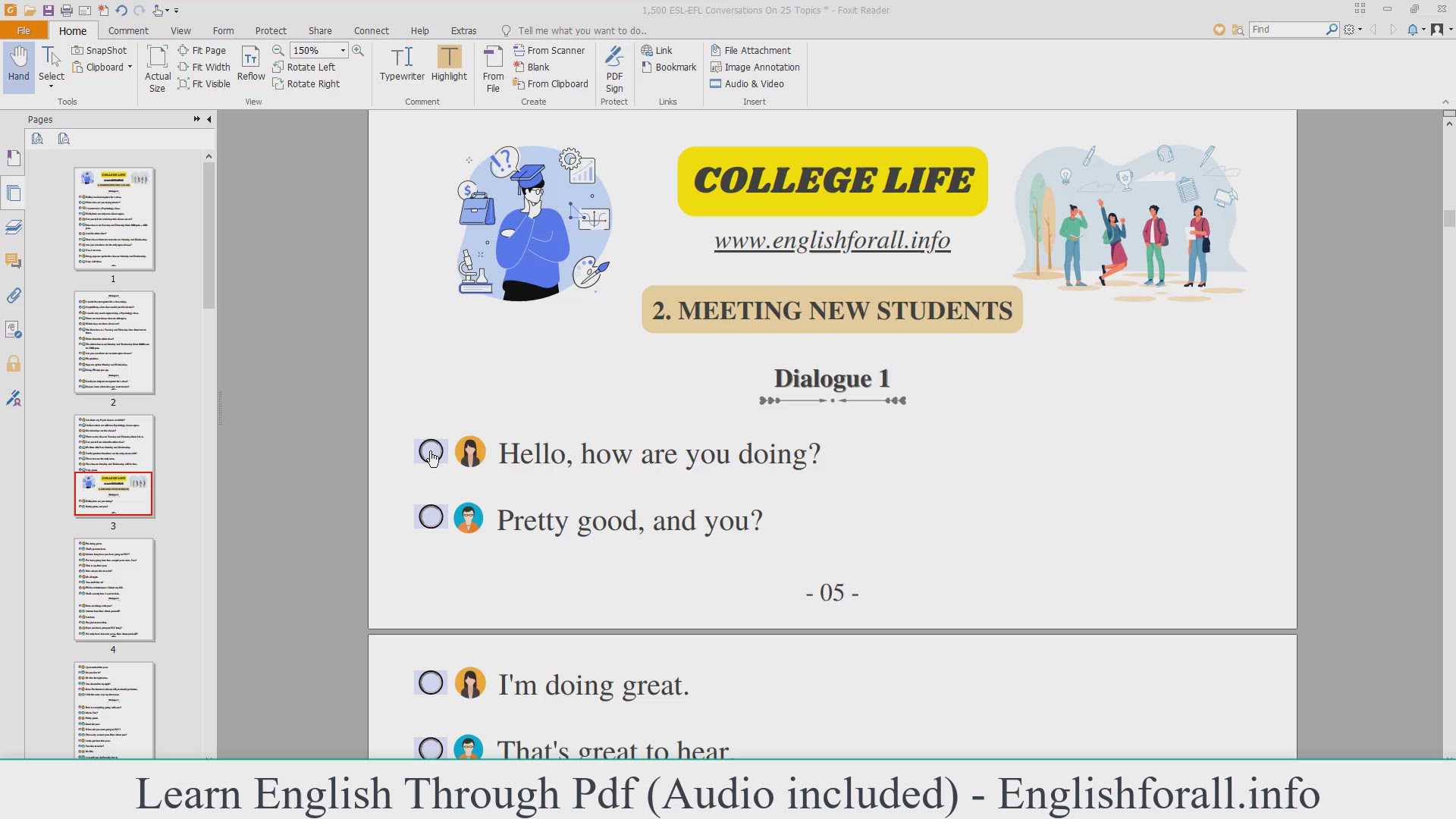The width and height of the screenshot is (1456, 819).
Task: Open the attachments paperclip panel in sidebar
Action: (x=14, y=296)
